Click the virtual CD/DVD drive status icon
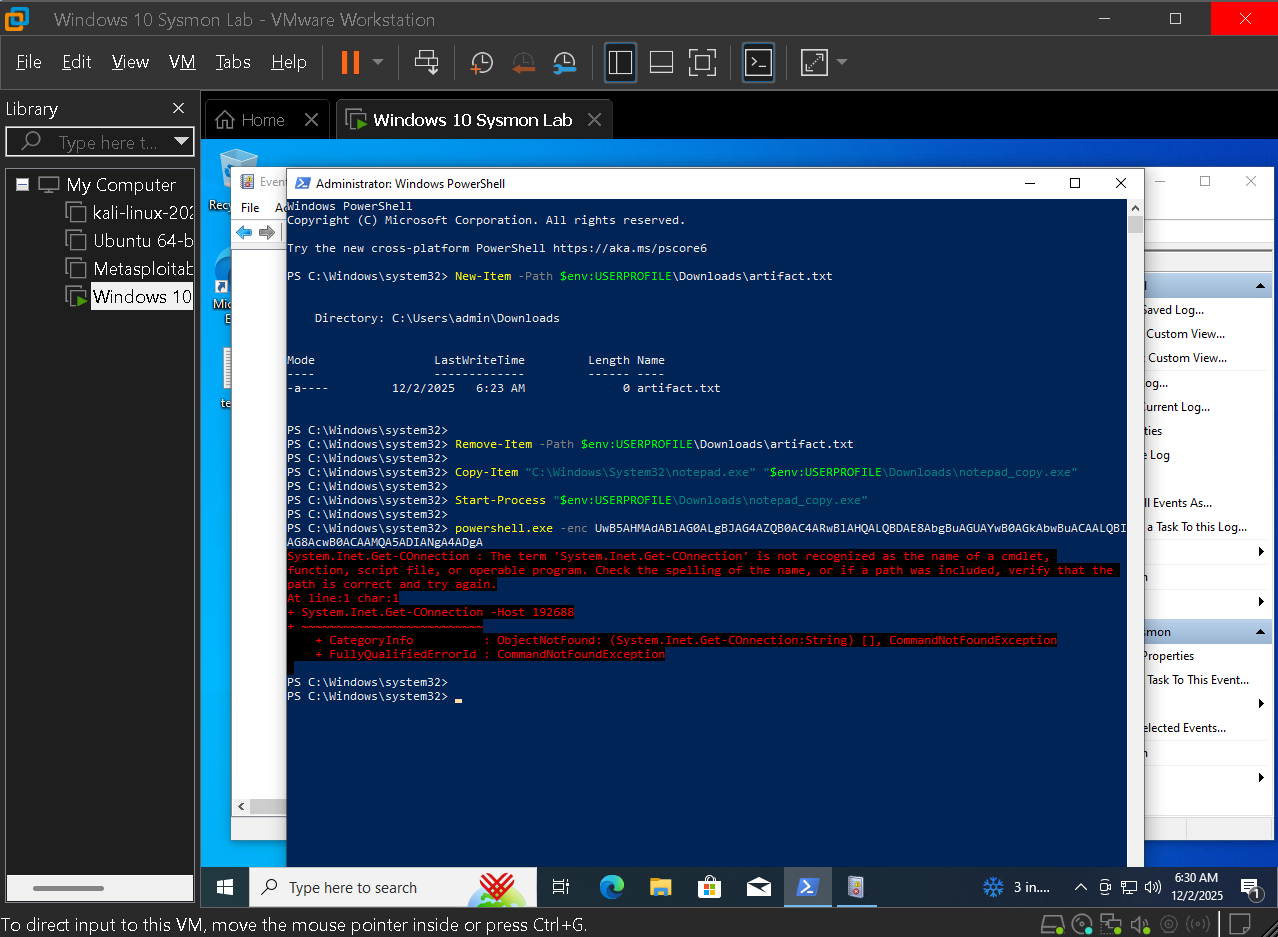 pos(1082,923)
